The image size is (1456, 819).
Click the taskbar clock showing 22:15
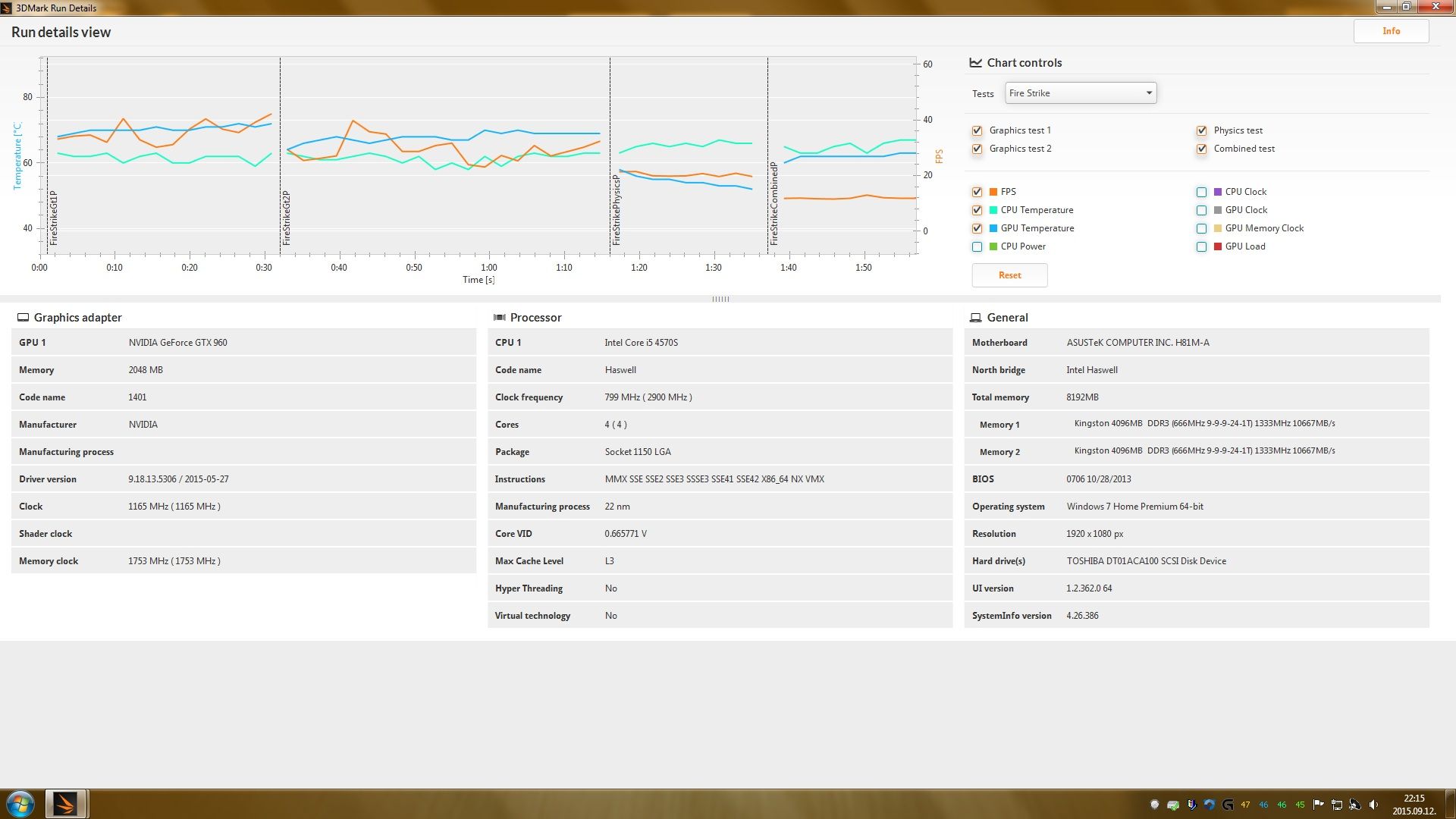click(x=1414, y=805)
